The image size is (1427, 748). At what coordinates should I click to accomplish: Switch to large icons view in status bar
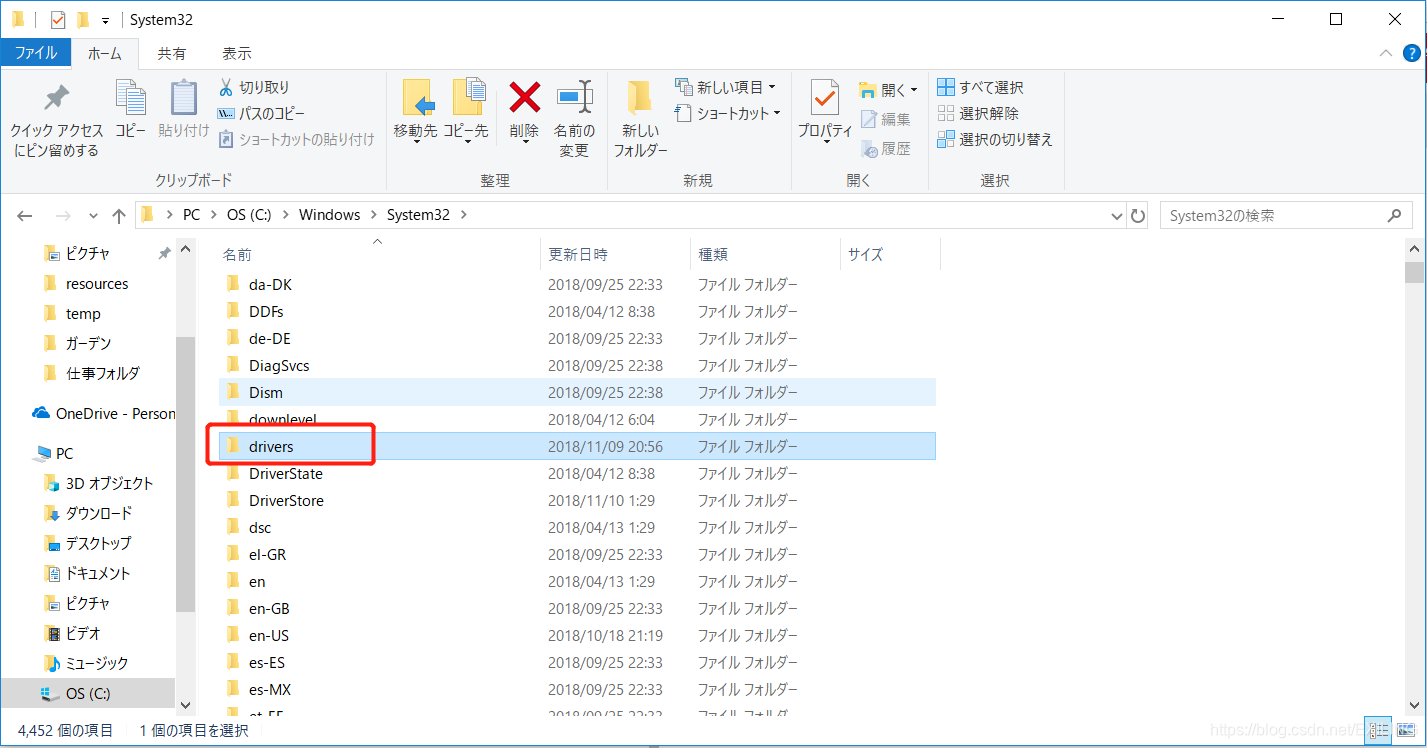point(1405,731)
